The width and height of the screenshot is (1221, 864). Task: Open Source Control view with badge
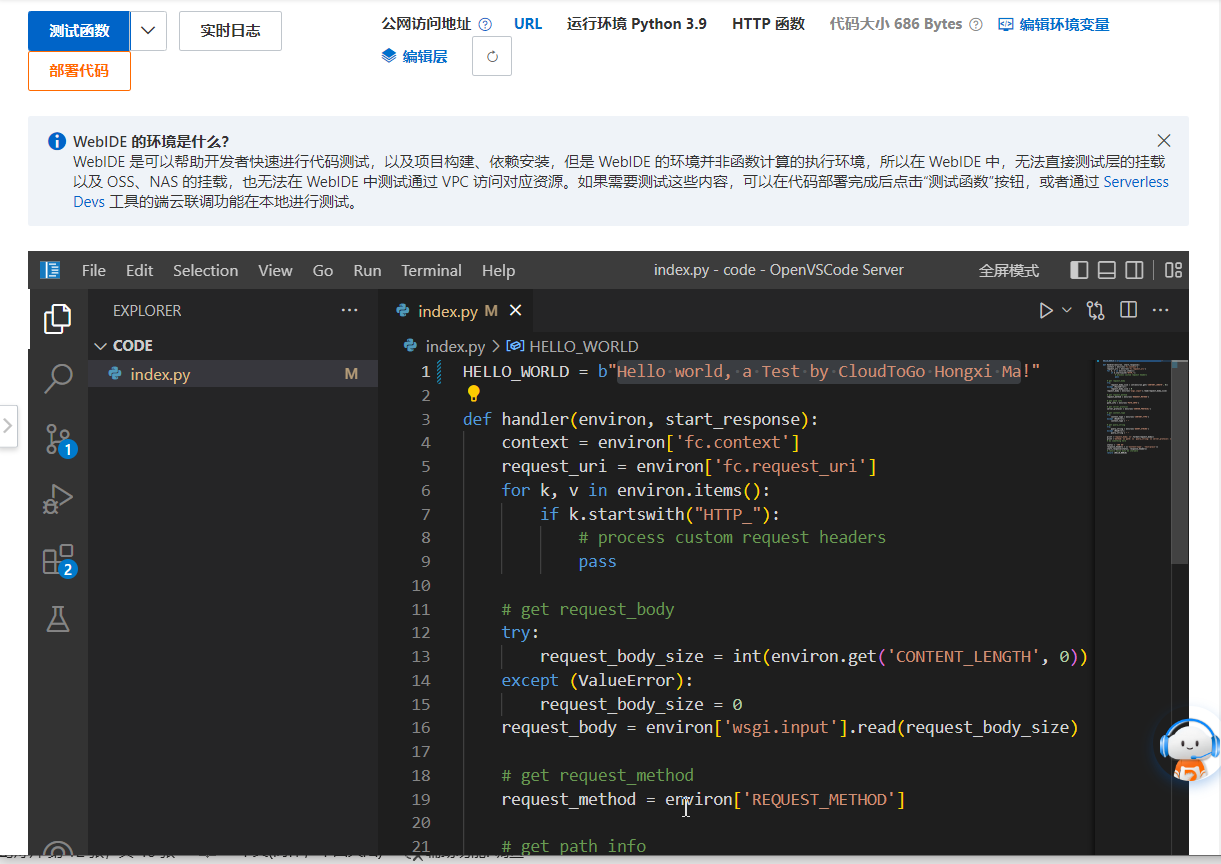(x=58, y=438)
